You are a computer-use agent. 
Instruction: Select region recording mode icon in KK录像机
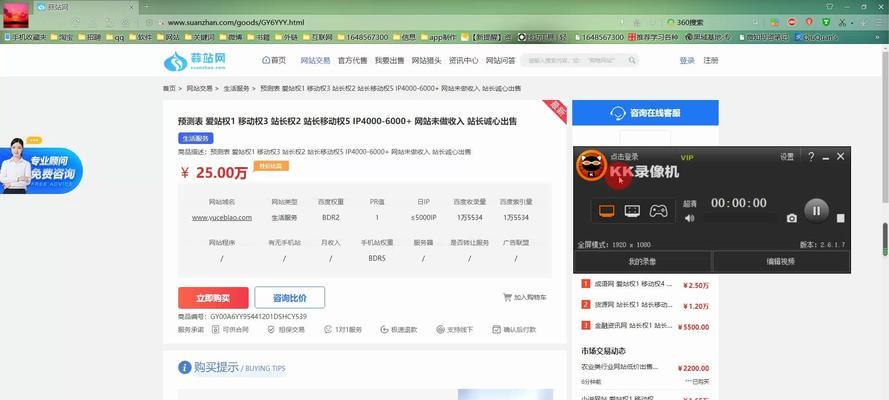(632, 211)
